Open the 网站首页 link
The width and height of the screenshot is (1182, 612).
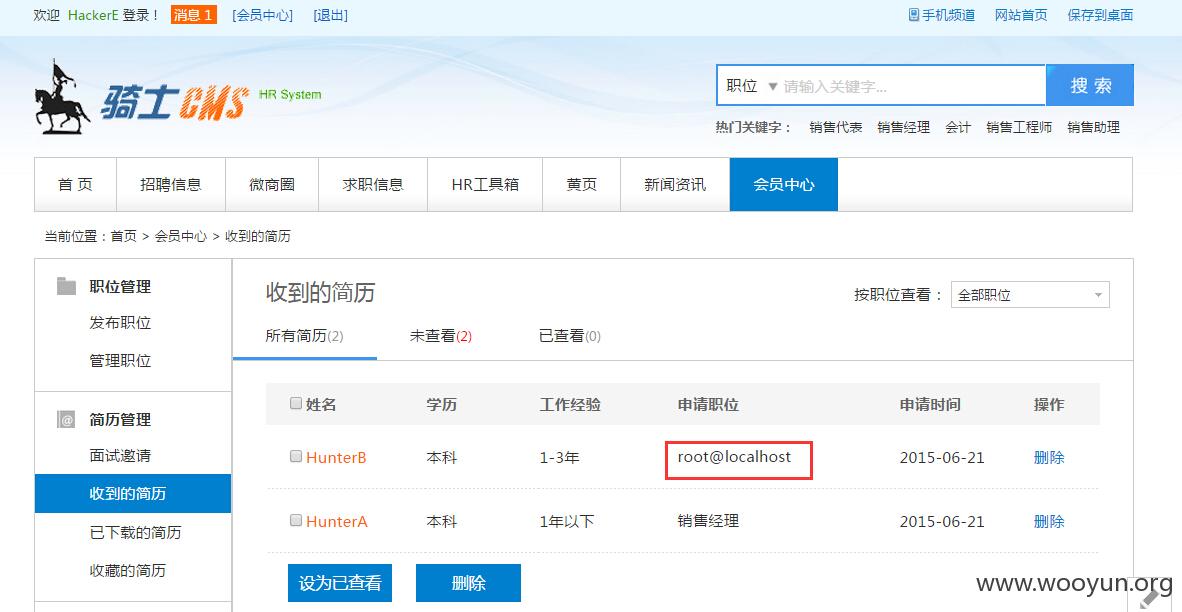coord(1021,15)
